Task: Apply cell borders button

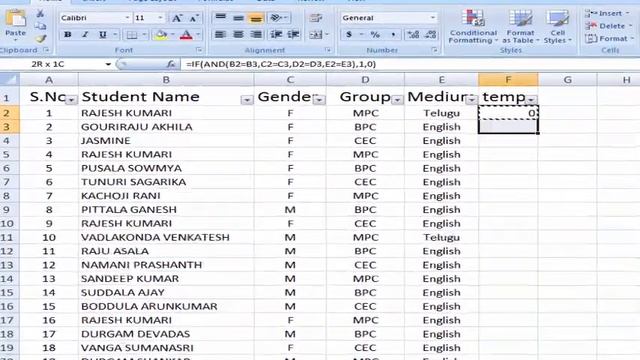Action: pyautogui.click(x=132, y=35)
